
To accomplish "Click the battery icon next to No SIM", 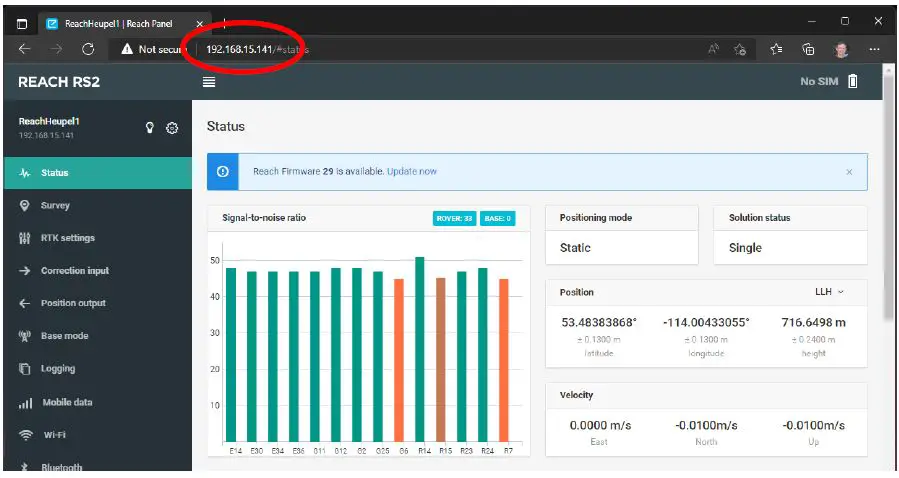I will coord(853,81).
